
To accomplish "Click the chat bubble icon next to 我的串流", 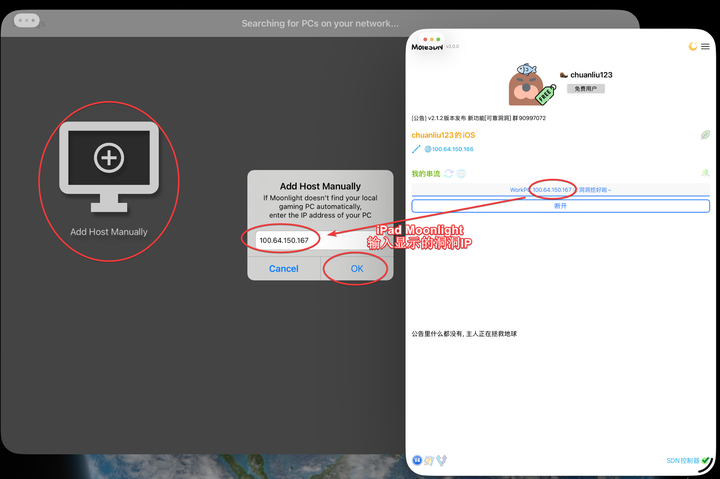I will (461, 173).
